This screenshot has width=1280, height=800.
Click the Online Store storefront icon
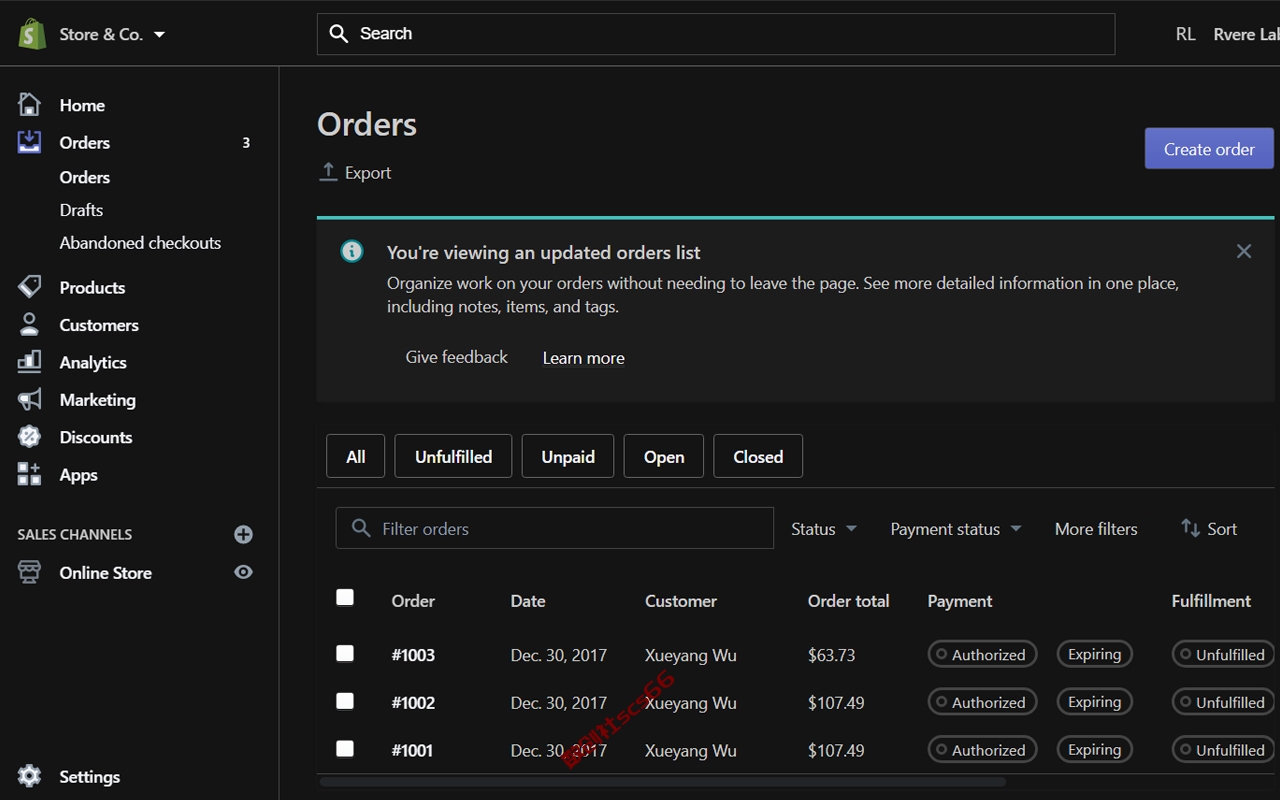coord(30,572)
